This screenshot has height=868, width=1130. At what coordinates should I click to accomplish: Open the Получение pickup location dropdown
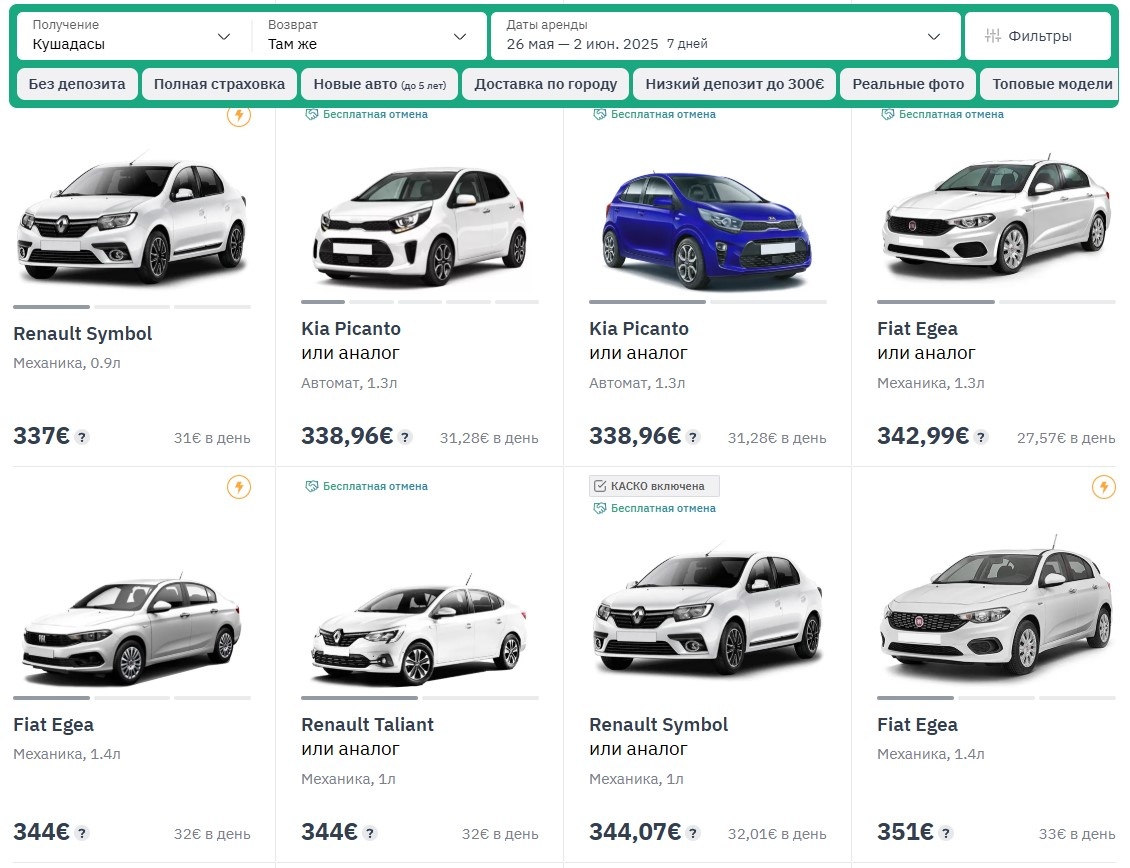tap(130, 36)
